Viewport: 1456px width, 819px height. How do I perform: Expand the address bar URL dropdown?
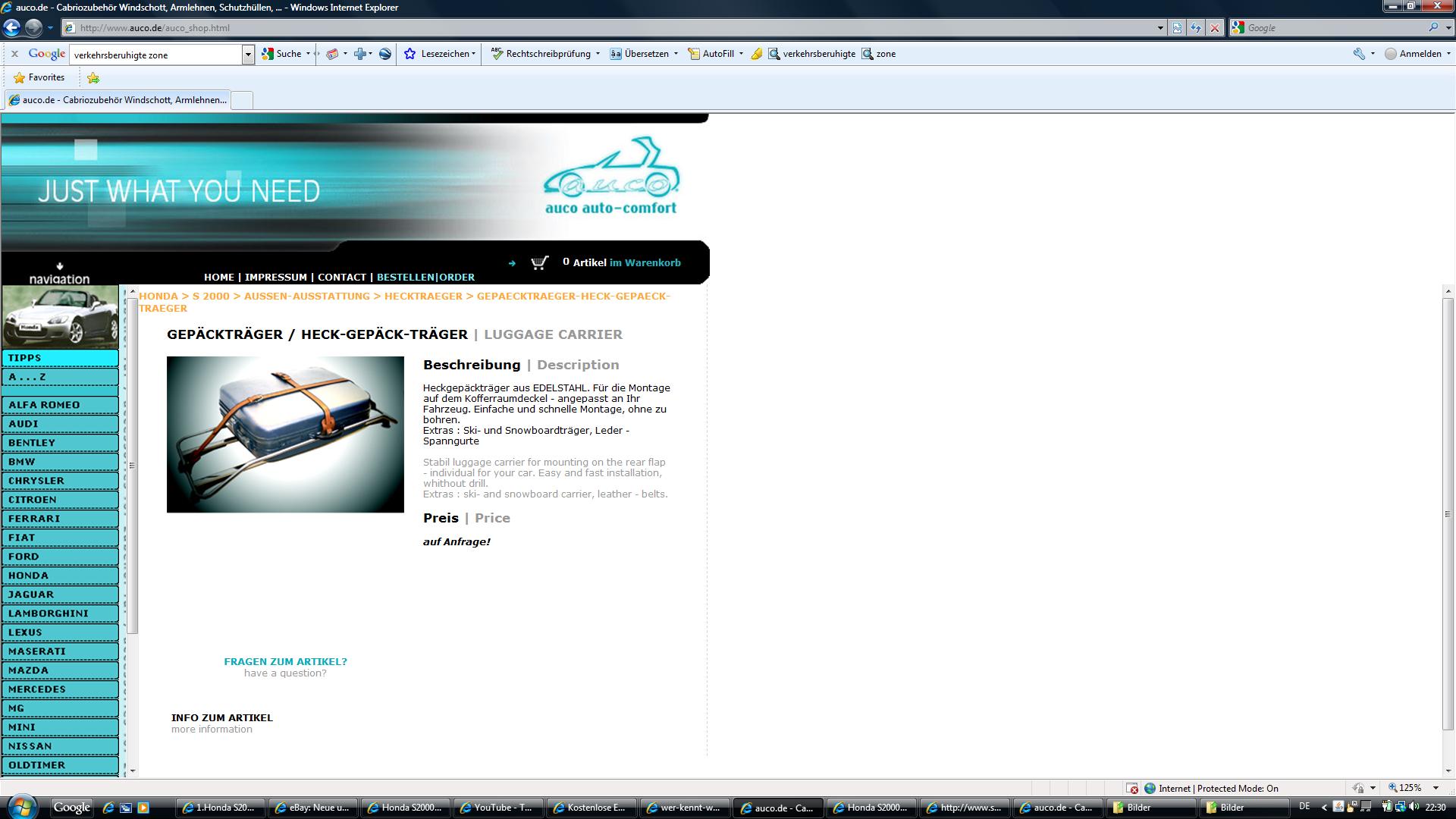pyautogui.click(x=1160, y=28)
